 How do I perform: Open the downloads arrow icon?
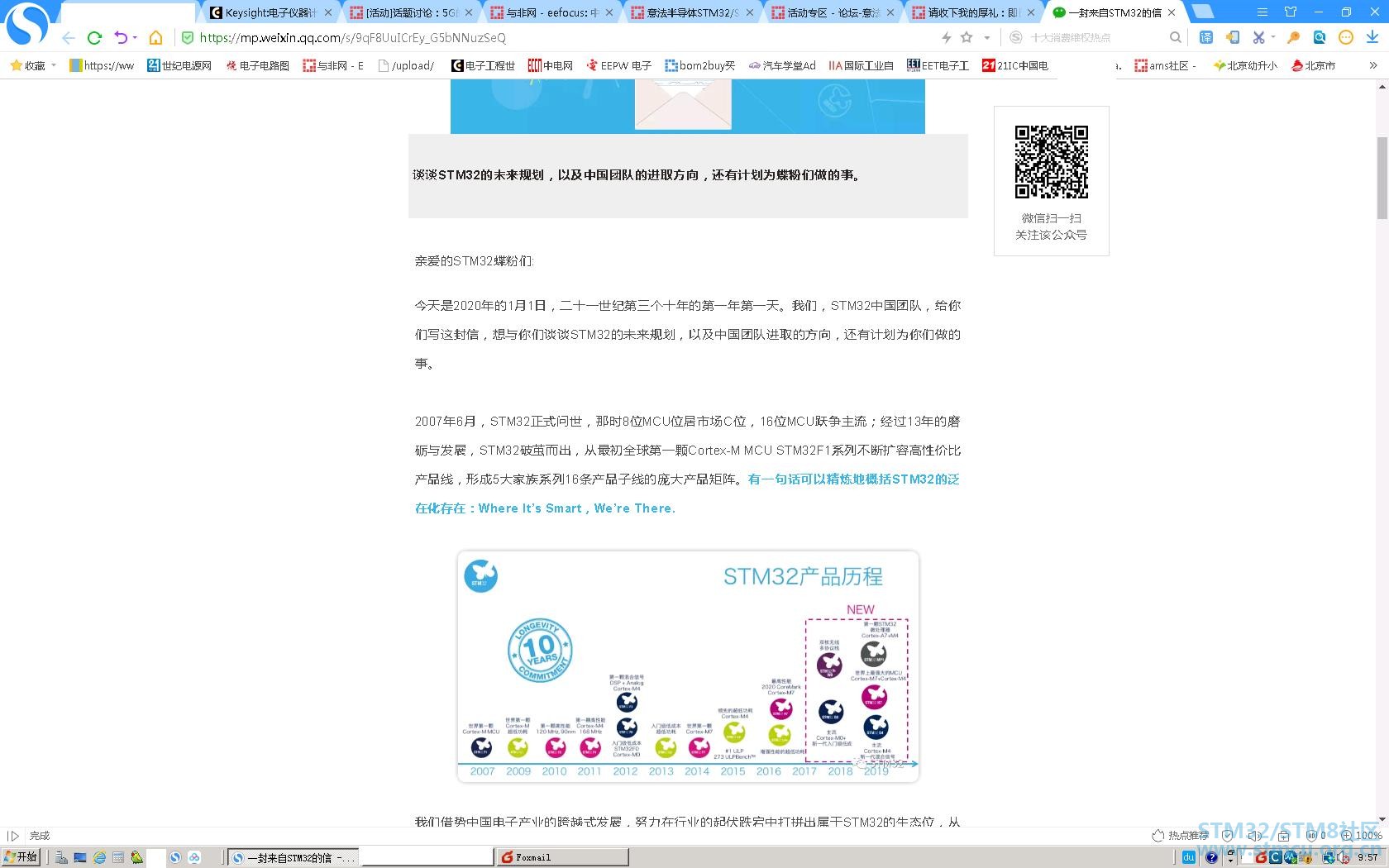click(x=1372, y=37)
